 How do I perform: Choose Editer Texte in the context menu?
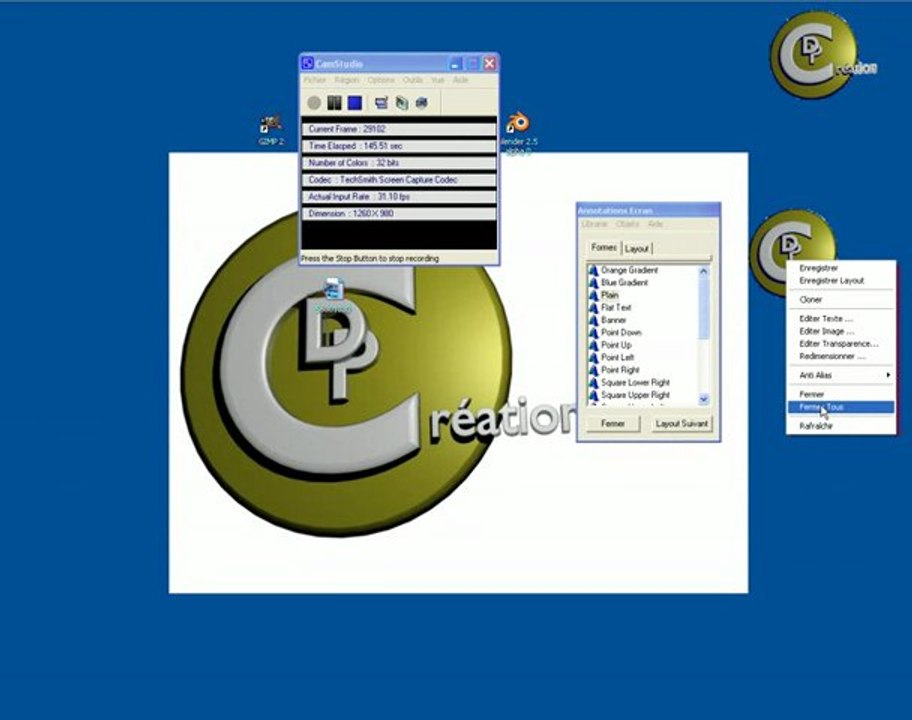pyautogui.click(x=841, y=319)
